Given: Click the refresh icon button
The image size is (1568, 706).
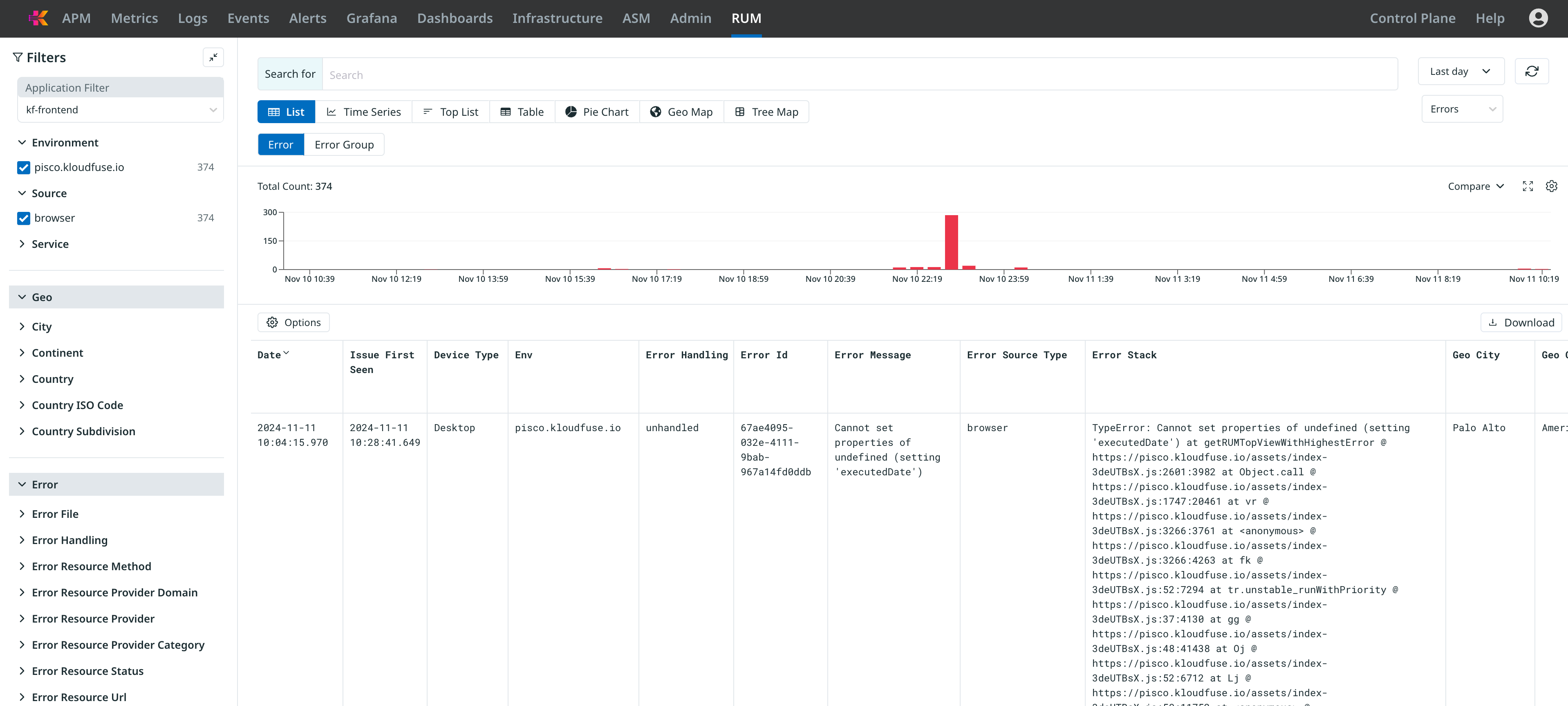Looking at the screenshot, I should point(1532,71).
